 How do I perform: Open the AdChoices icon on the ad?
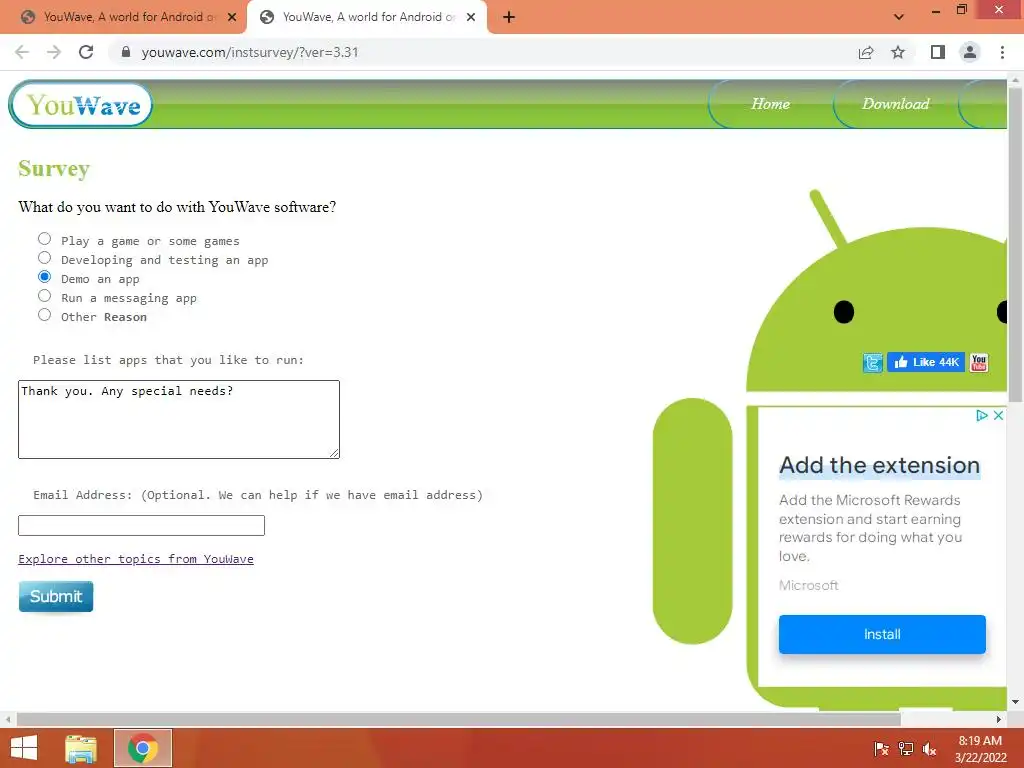pos(982,415)
